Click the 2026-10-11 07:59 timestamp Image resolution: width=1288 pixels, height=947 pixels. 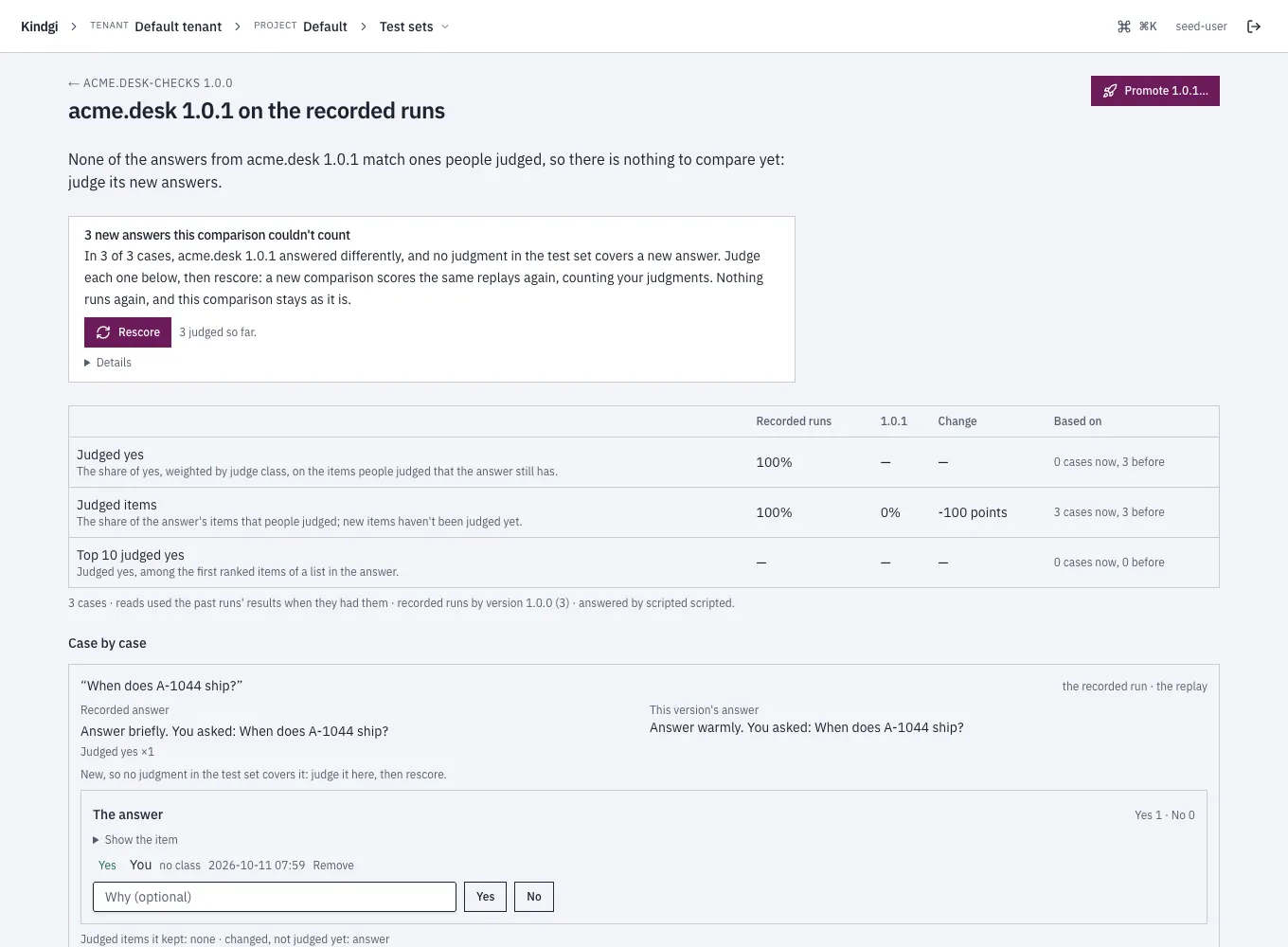[257, 866]
